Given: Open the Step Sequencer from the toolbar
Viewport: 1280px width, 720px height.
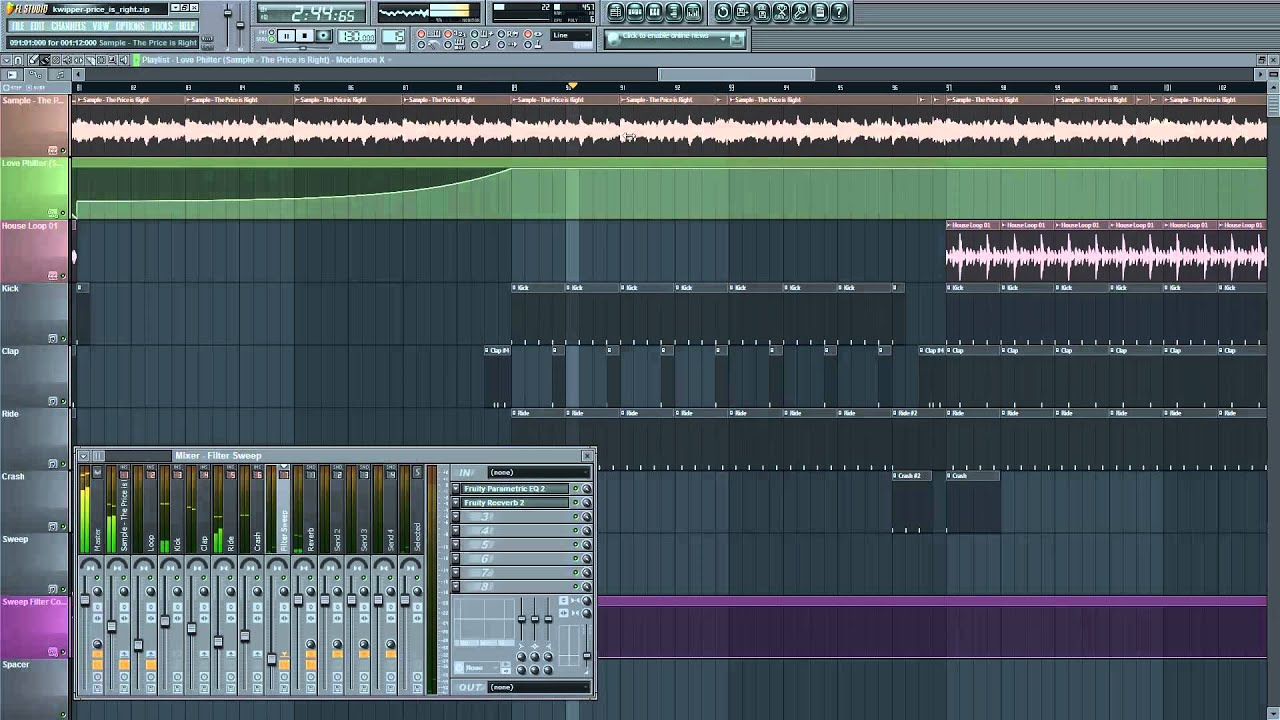Looking at the screenshot, I should coord(635,12).
